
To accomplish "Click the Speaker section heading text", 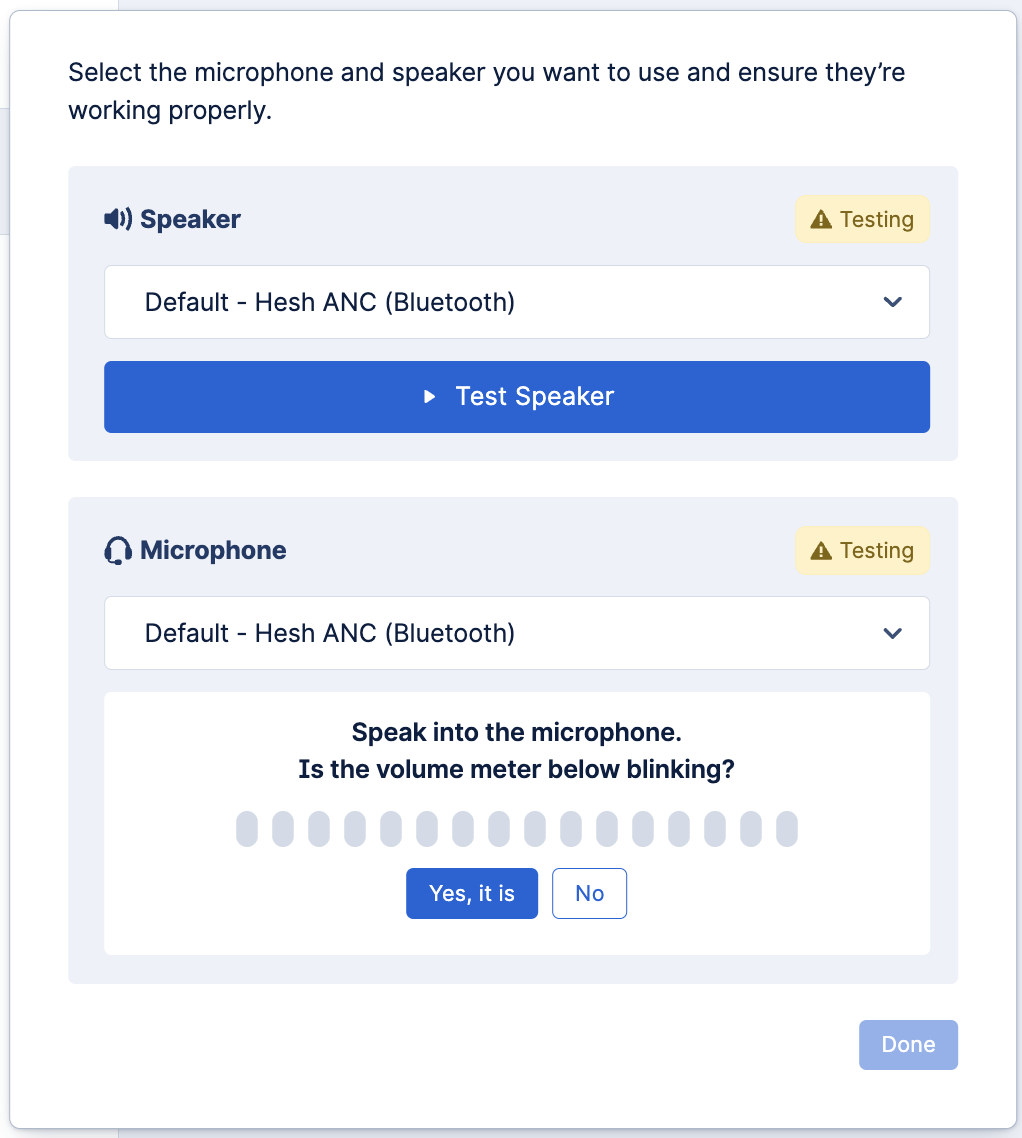I will click(190, 219).
